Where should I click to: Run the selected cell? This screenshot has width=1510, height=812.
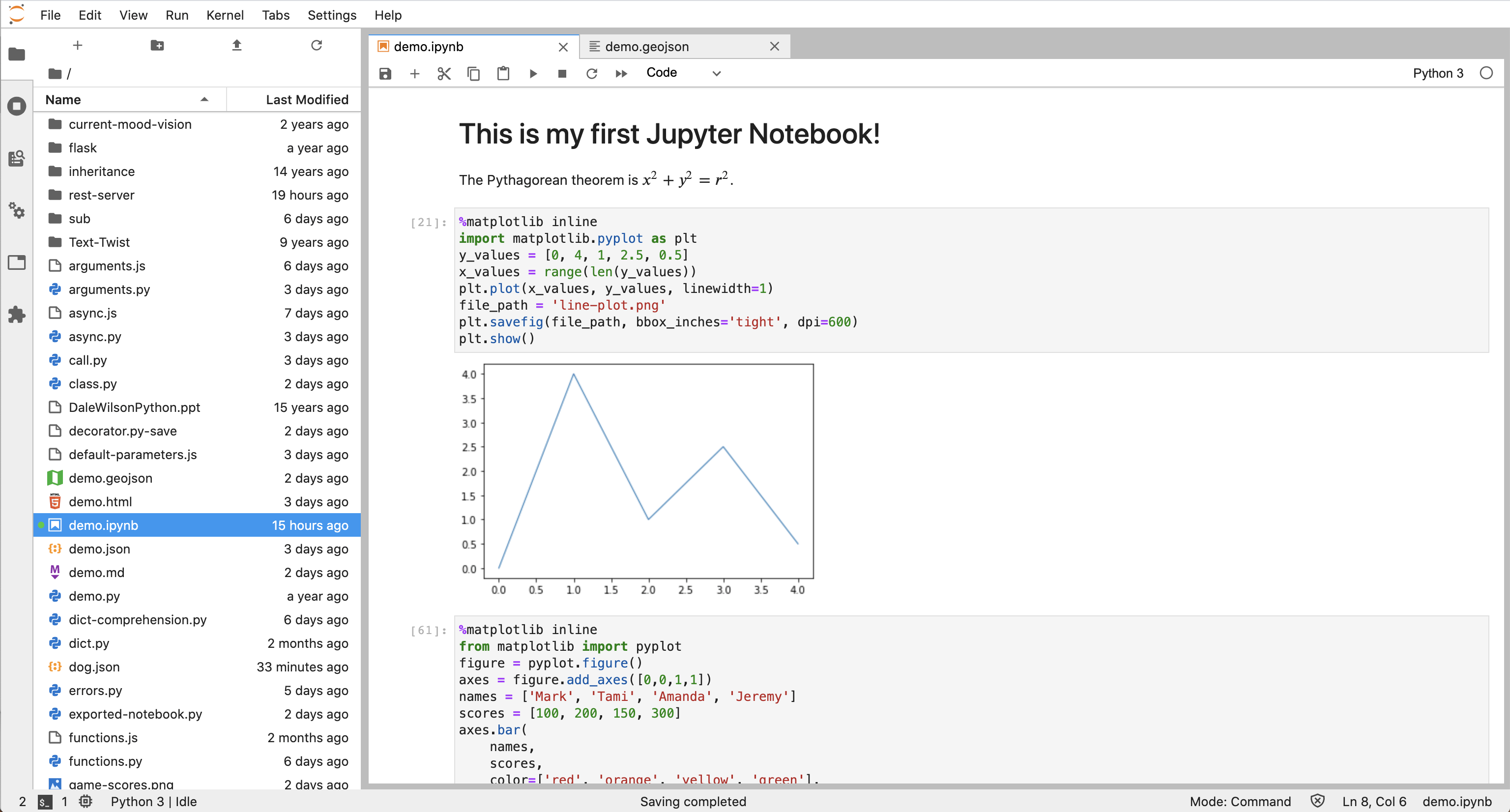(x=533, y=73)
